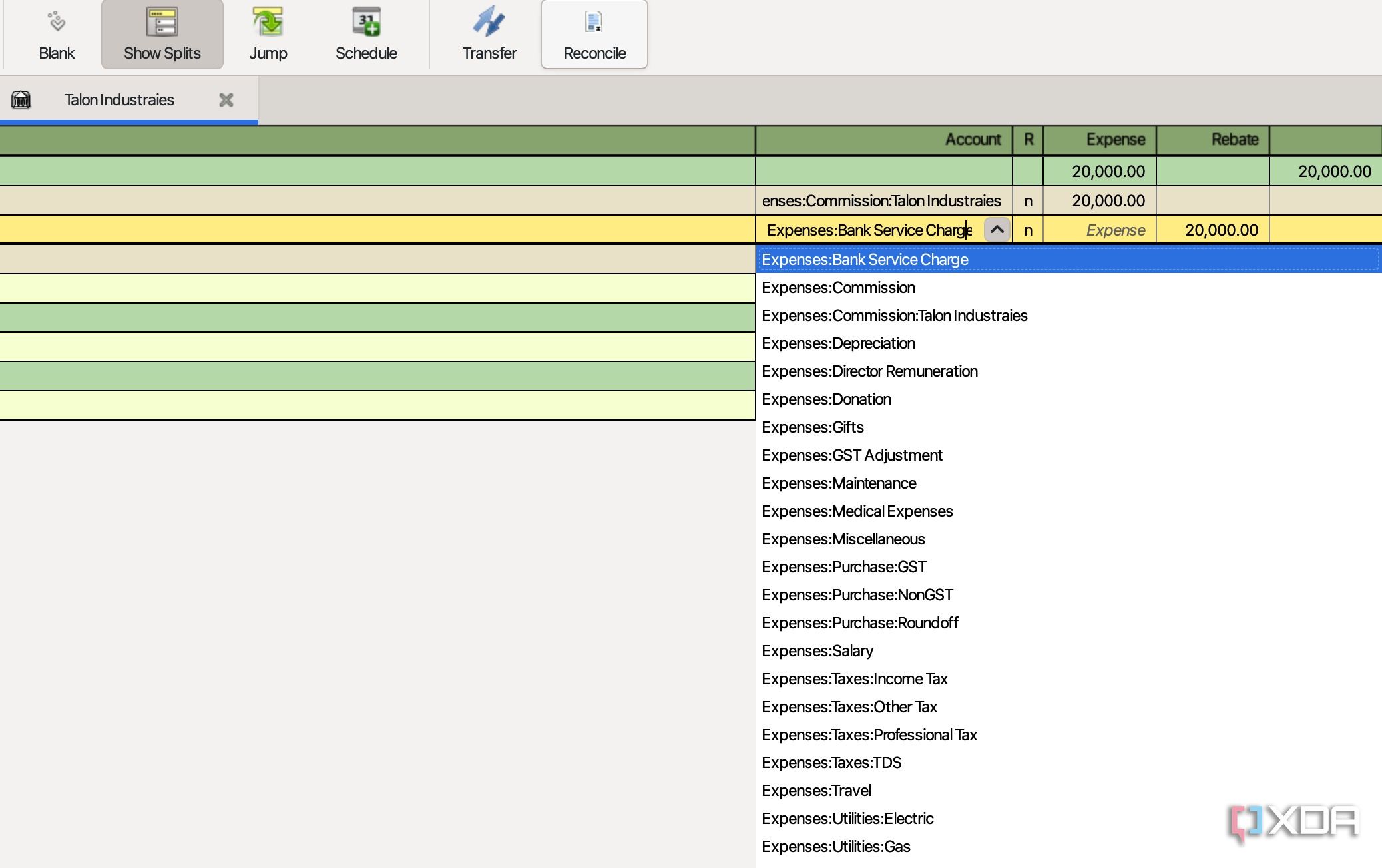
Task: Pick Expenses:Miscellaneous
Action: 1068,539
